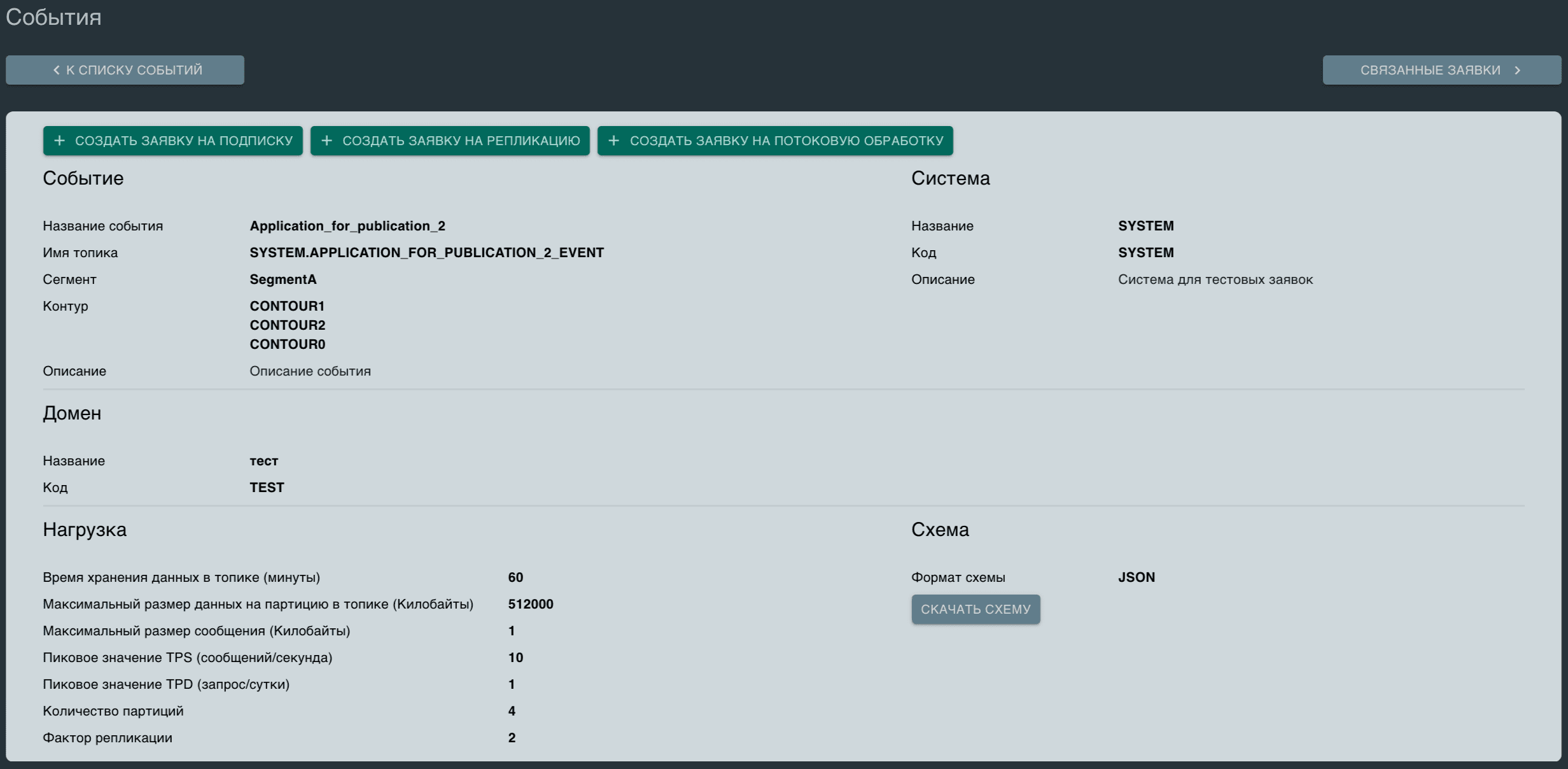Click the 512000 max partition size value

[x=530, y=604]
